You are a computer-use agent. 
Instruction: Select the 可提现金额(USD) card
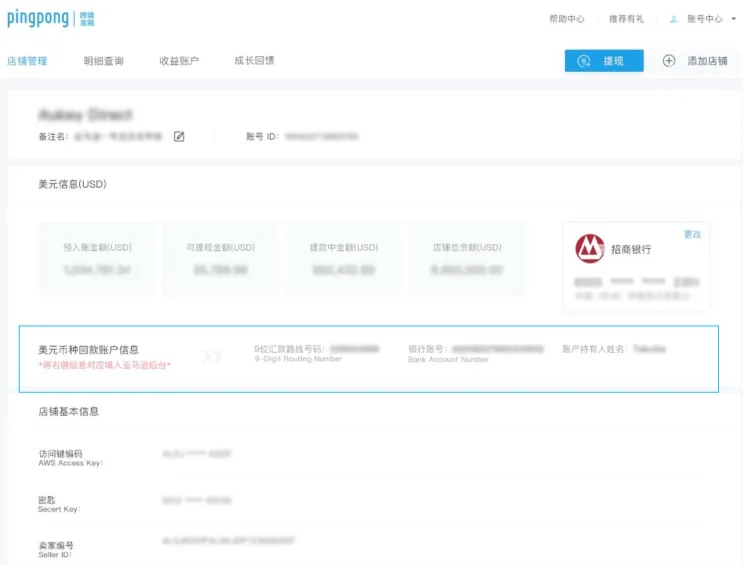click(221, 259)
